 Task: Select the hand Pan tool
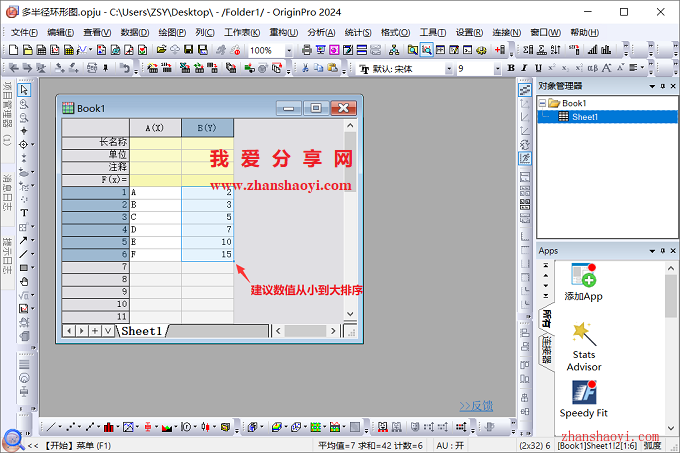pyautogui.click(x=24, y=282)
